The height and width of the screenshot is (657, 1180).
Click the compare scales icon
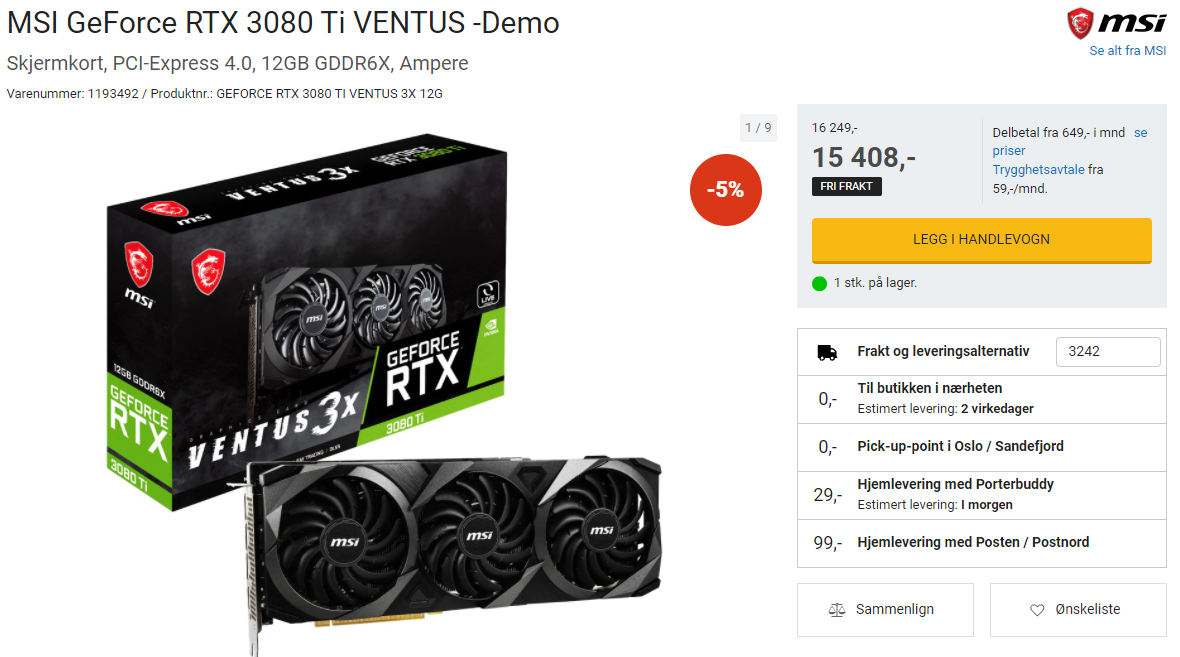[x=837, y=610]
